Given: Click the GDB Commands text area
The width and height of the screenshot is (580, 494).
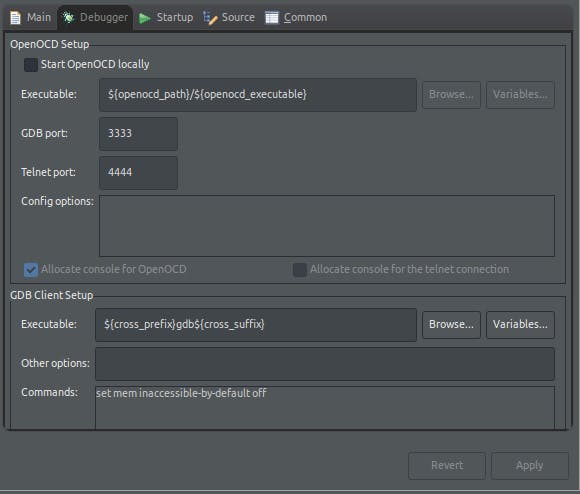Looking at the screenshot, I should pos(325,408).
